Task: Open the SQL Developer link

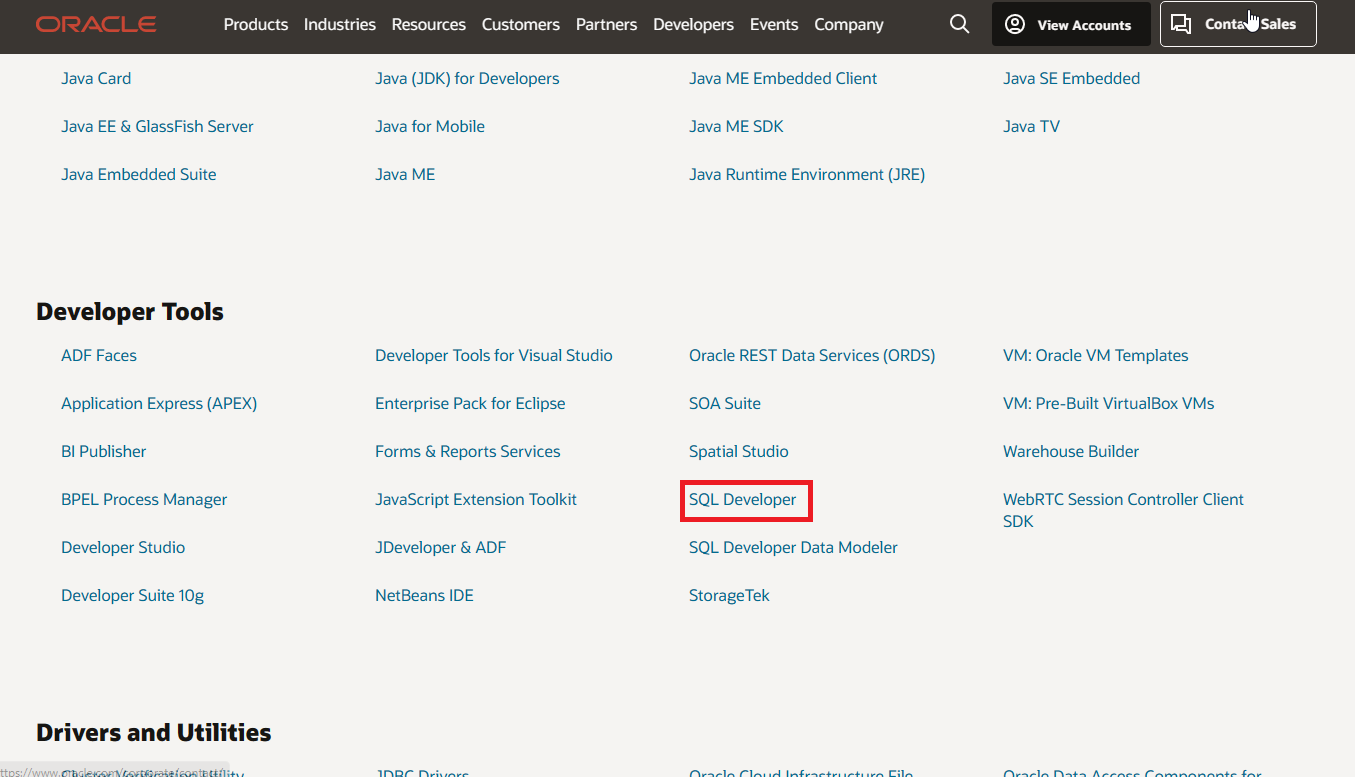Action: click(x=743, y=499)
